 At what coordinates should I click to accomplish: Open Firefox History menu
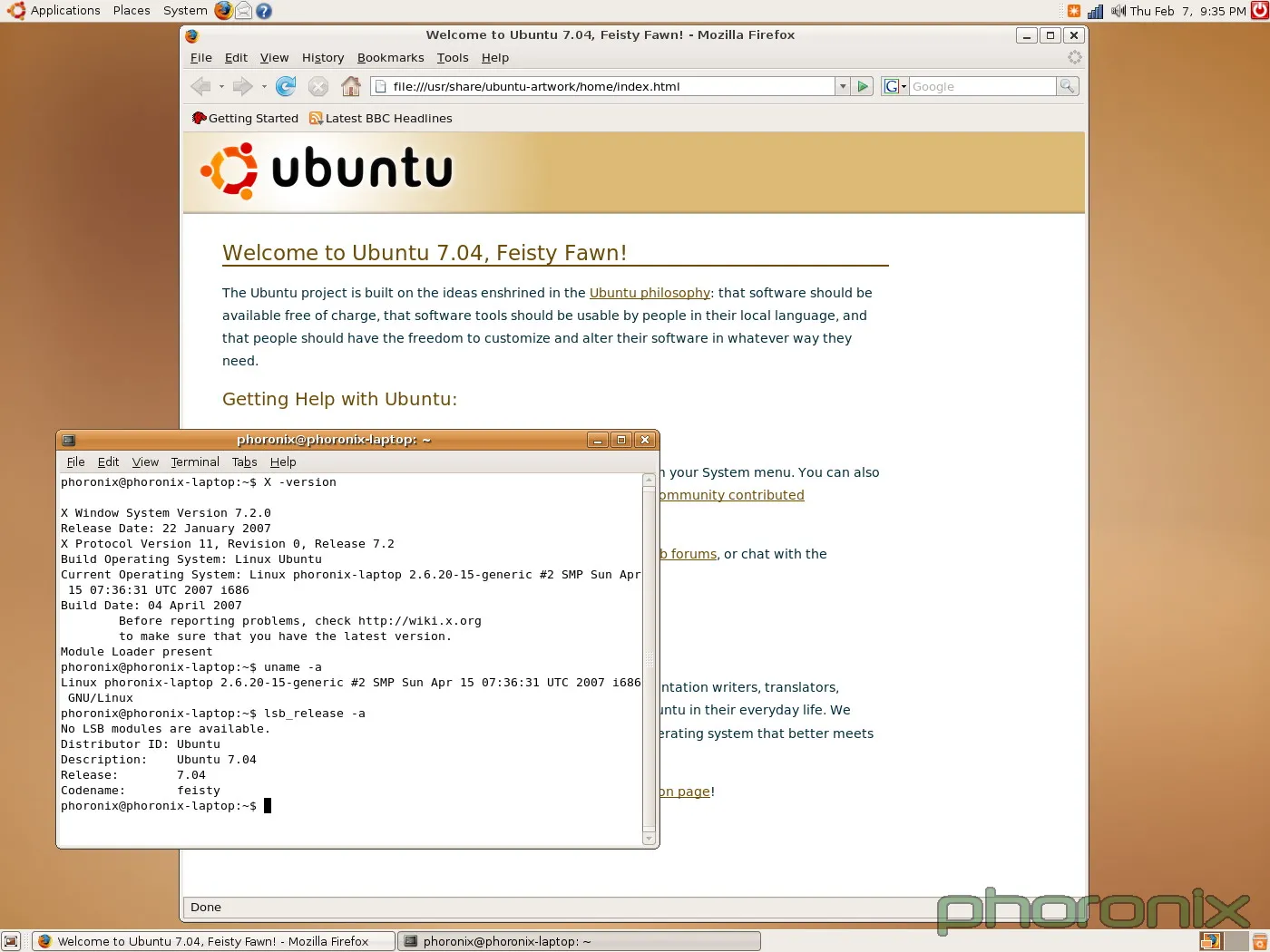coord(323,57)
